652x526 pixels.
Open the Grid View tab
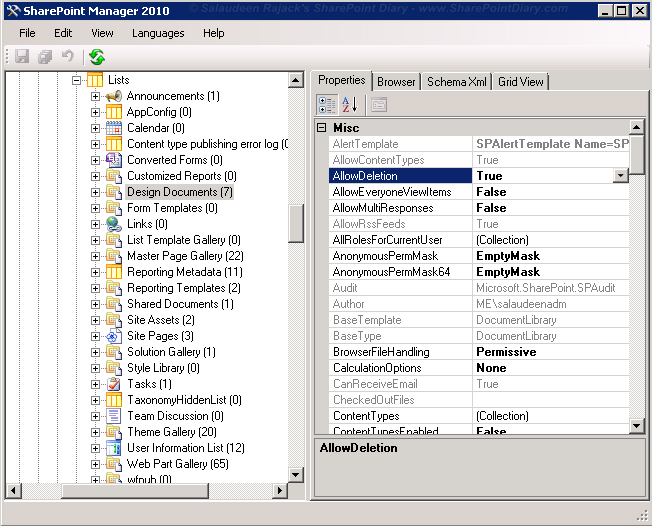point(521,82)
